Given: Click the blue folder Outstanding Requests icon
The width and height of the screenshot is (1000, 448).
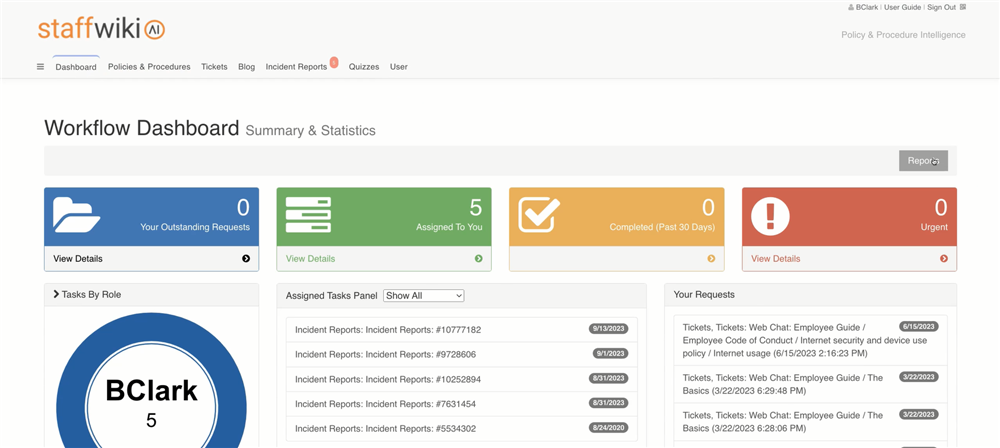Looking at the screenshot, I should coord(76,215).
